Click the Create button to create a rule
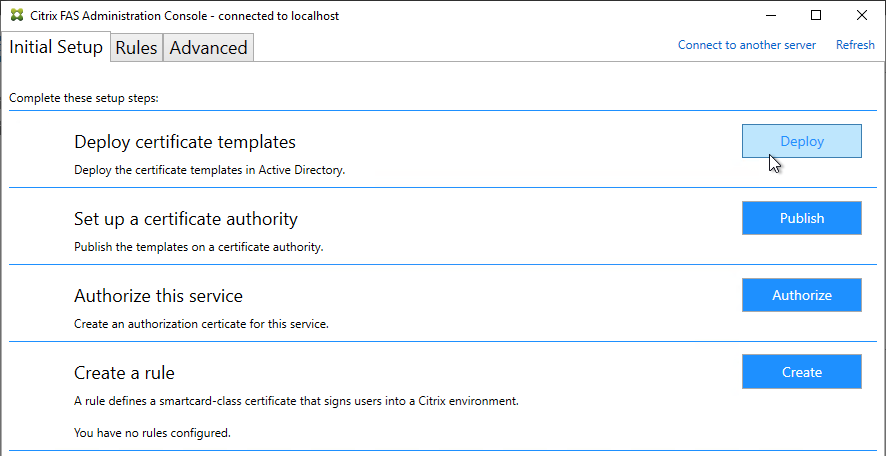This screenshot has width=886, height=456. point(801,372)
